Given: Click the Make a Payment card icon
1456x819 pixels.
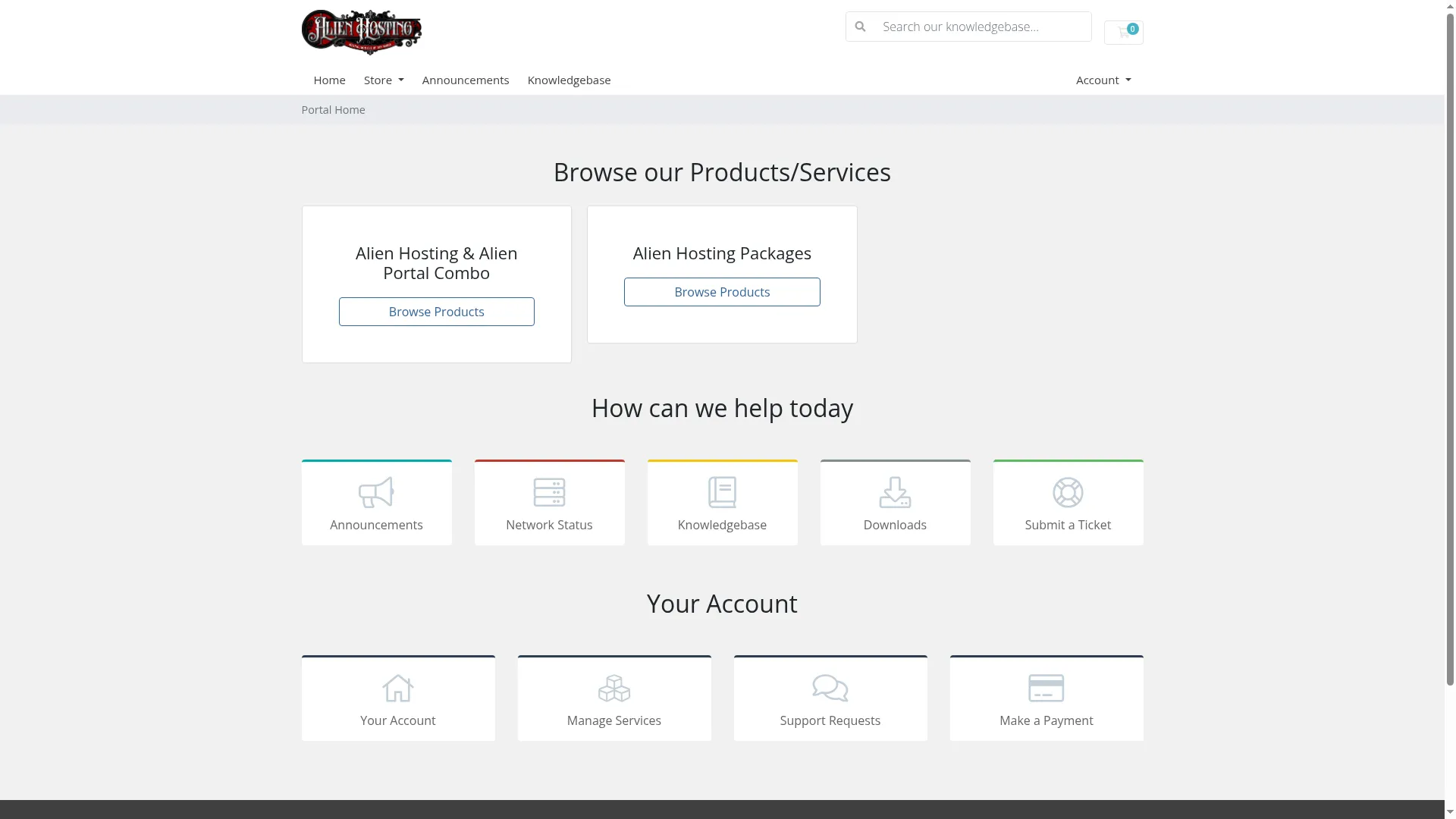Looking at the screenshot, I should [x=1046, y=688].
